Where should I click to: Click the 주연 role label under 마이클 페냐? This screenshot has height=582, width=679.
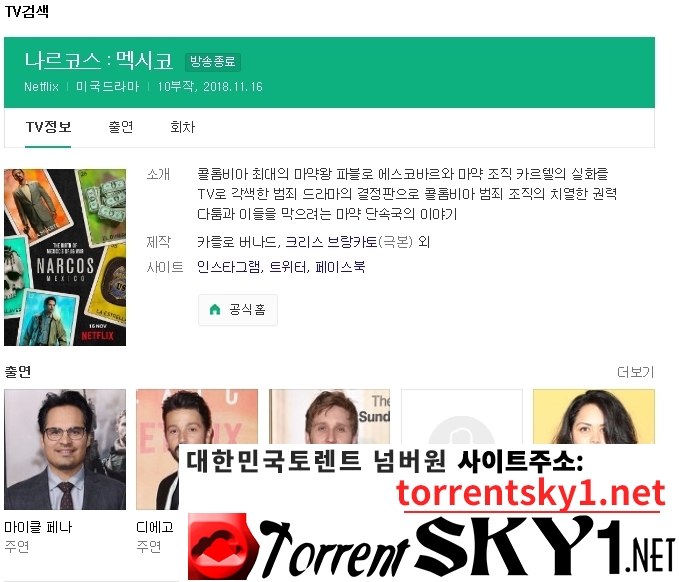(x=17, y=546)
